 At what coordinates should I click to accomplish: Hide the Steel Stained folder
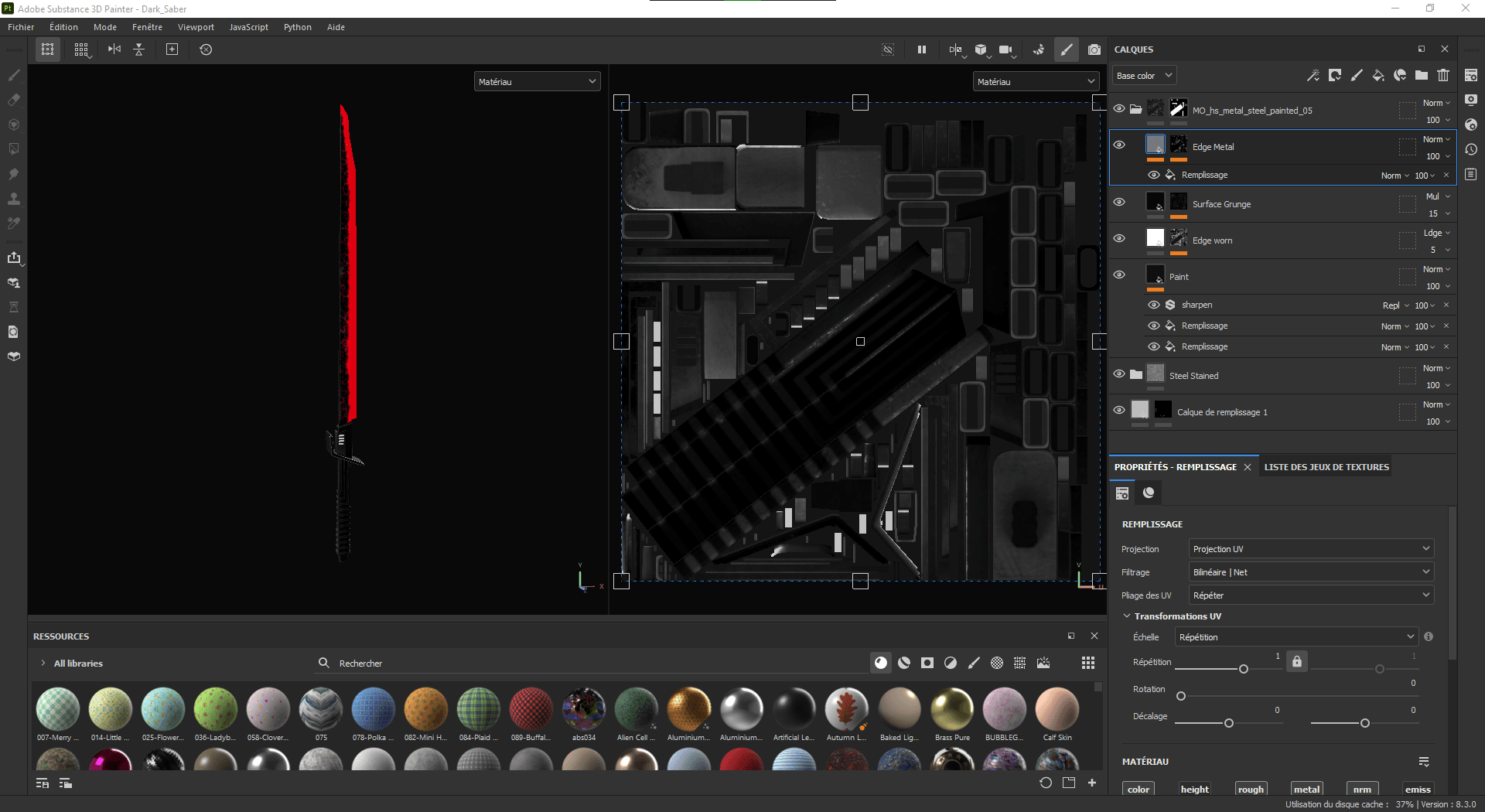pyautogui.click(x=1119, y=374)
